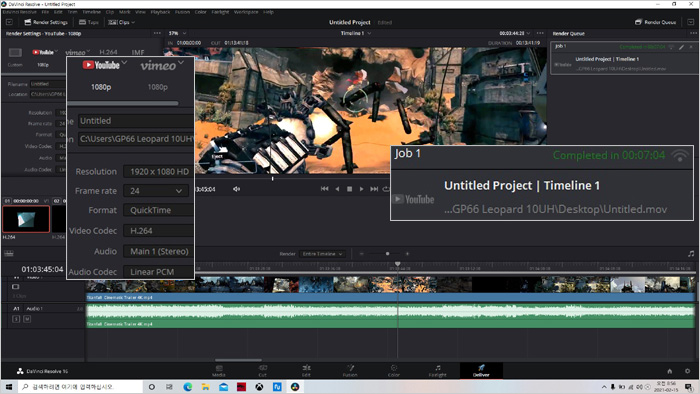Image resolution: width=700 pixels, height=394 pixels.
Task: Switch to the Color page
Action: click(x=394, y=371)
